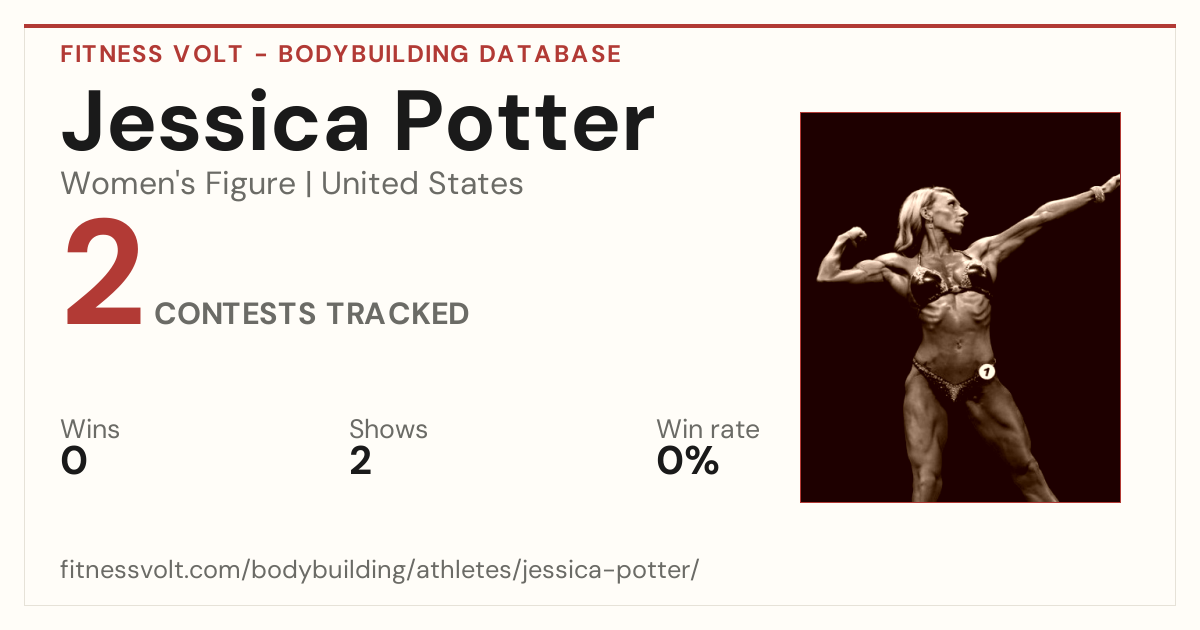The height and width of the screenshot is (630, 1200).
Task: Click the word "Jessica" in the heading
Action: pyautogui.click(x=216, y=120)
